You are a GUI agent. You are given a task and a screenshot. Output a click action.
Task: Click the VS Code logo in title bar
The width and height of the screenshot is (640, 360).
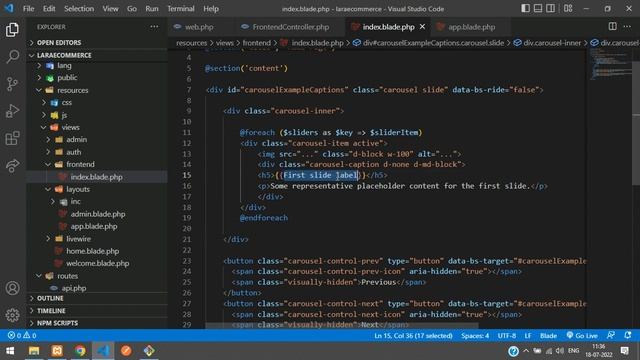click(9, 8)
